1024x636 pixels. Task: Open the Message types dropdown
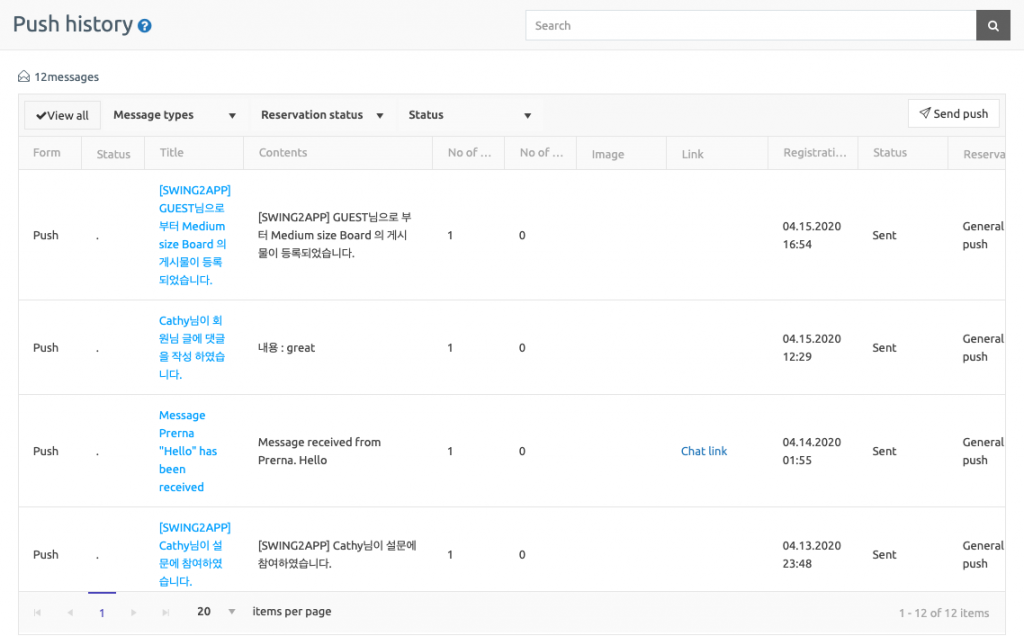point(175,114)
